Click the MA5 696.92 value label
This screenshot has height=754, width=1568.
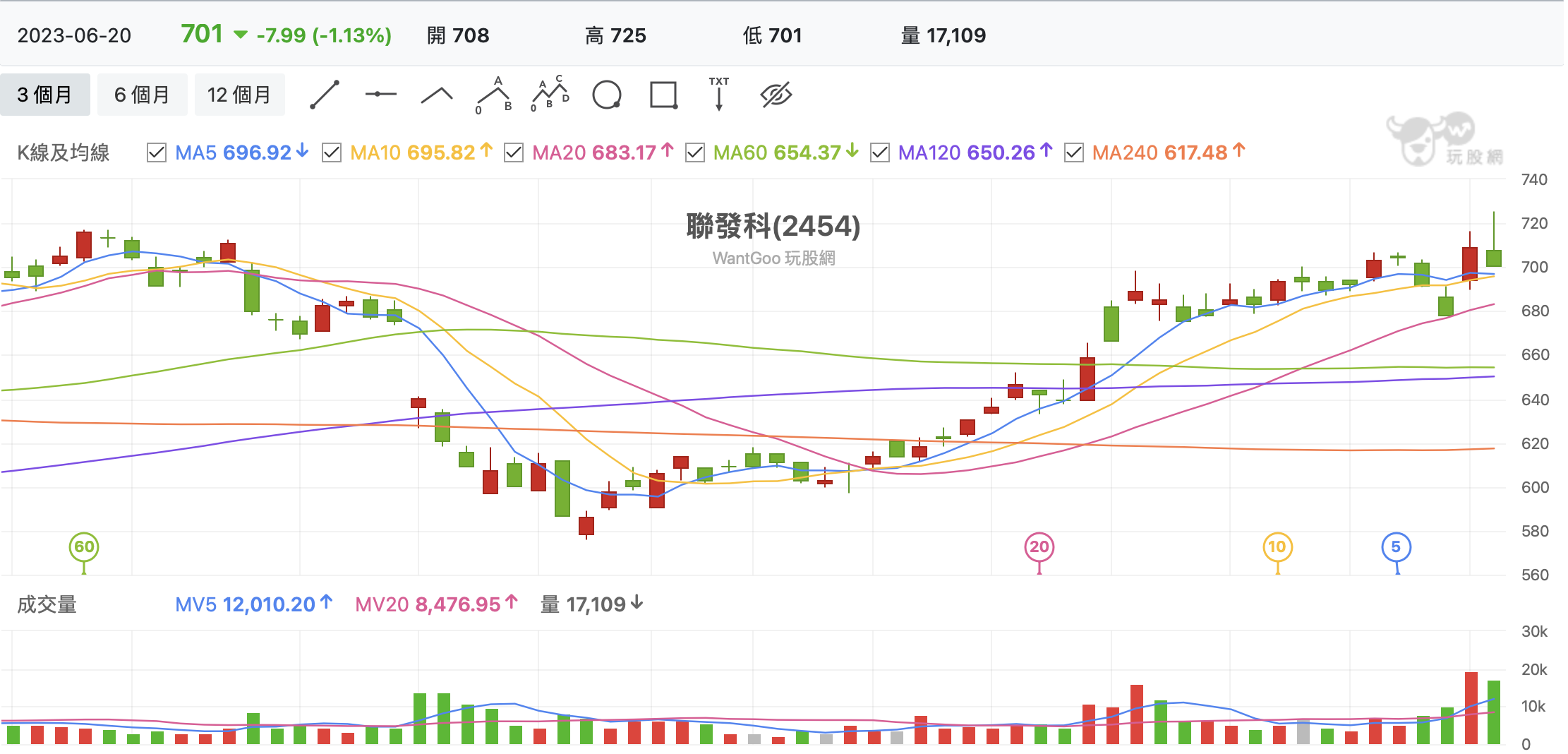point(242,152)
